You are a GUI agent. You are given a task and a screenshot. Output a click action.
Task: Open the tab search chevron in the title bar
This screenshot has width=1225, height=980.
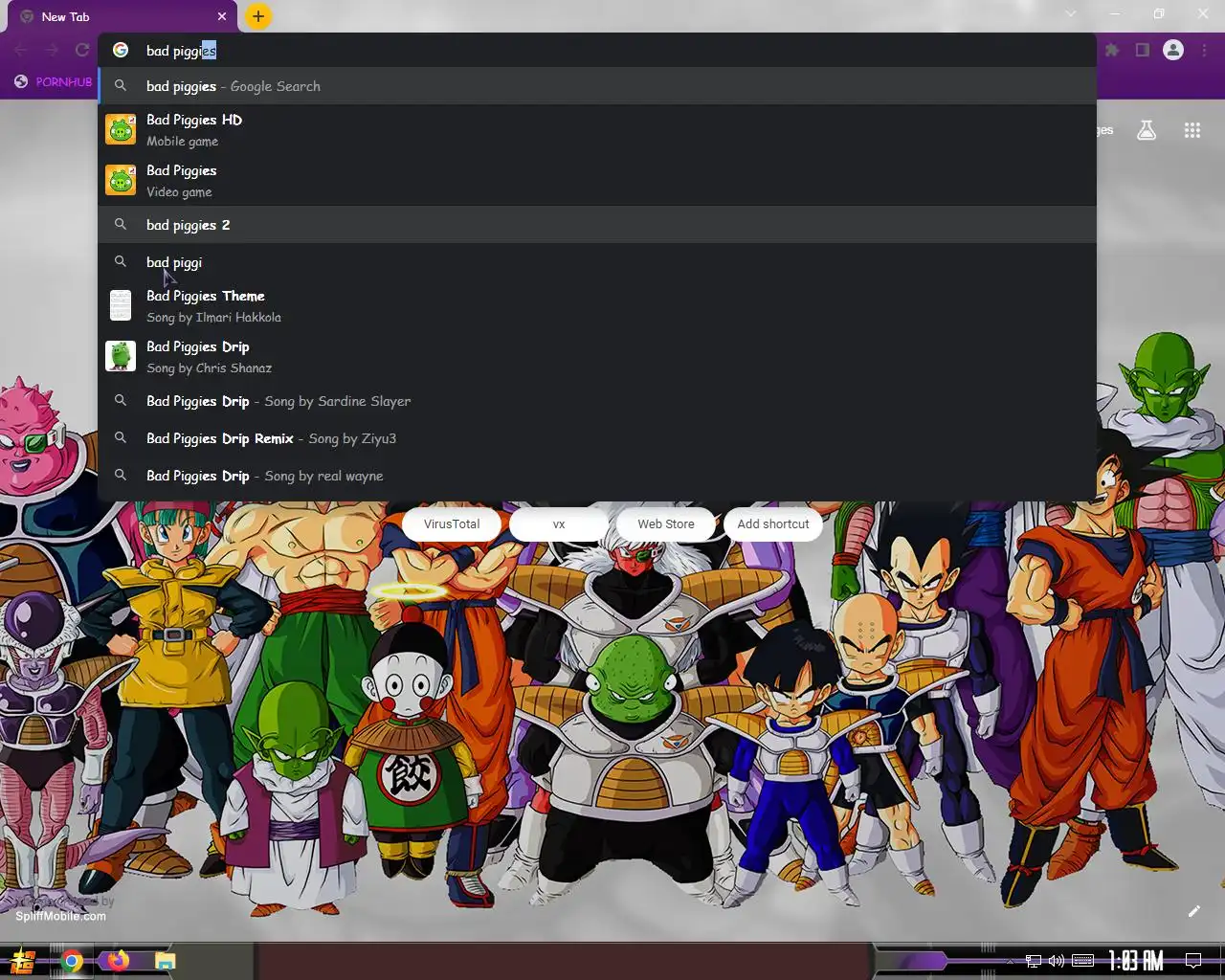1071,13
